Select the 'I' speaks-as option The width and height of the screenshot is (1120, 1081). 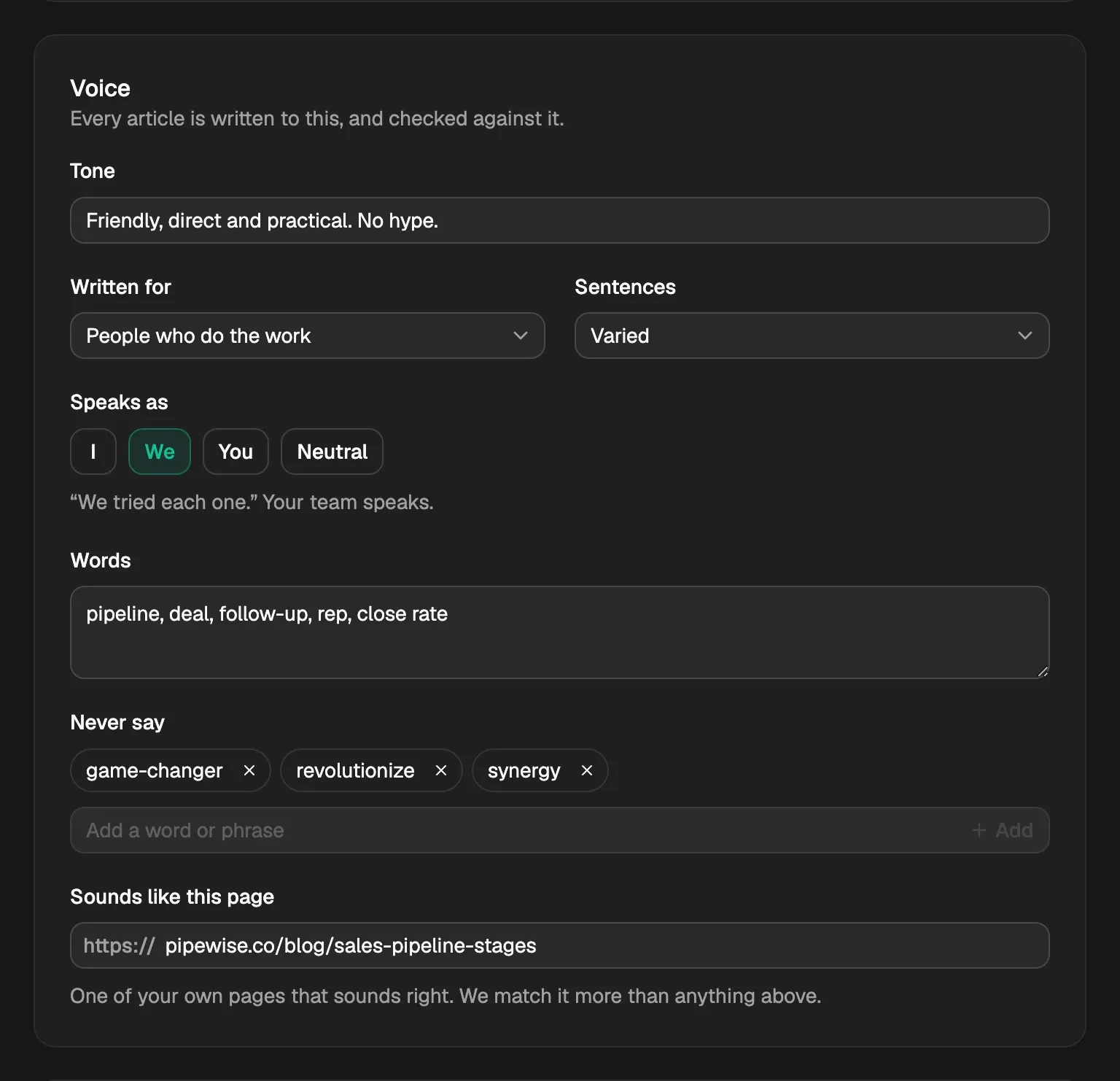pyautogui.click(x=93, y=452)
